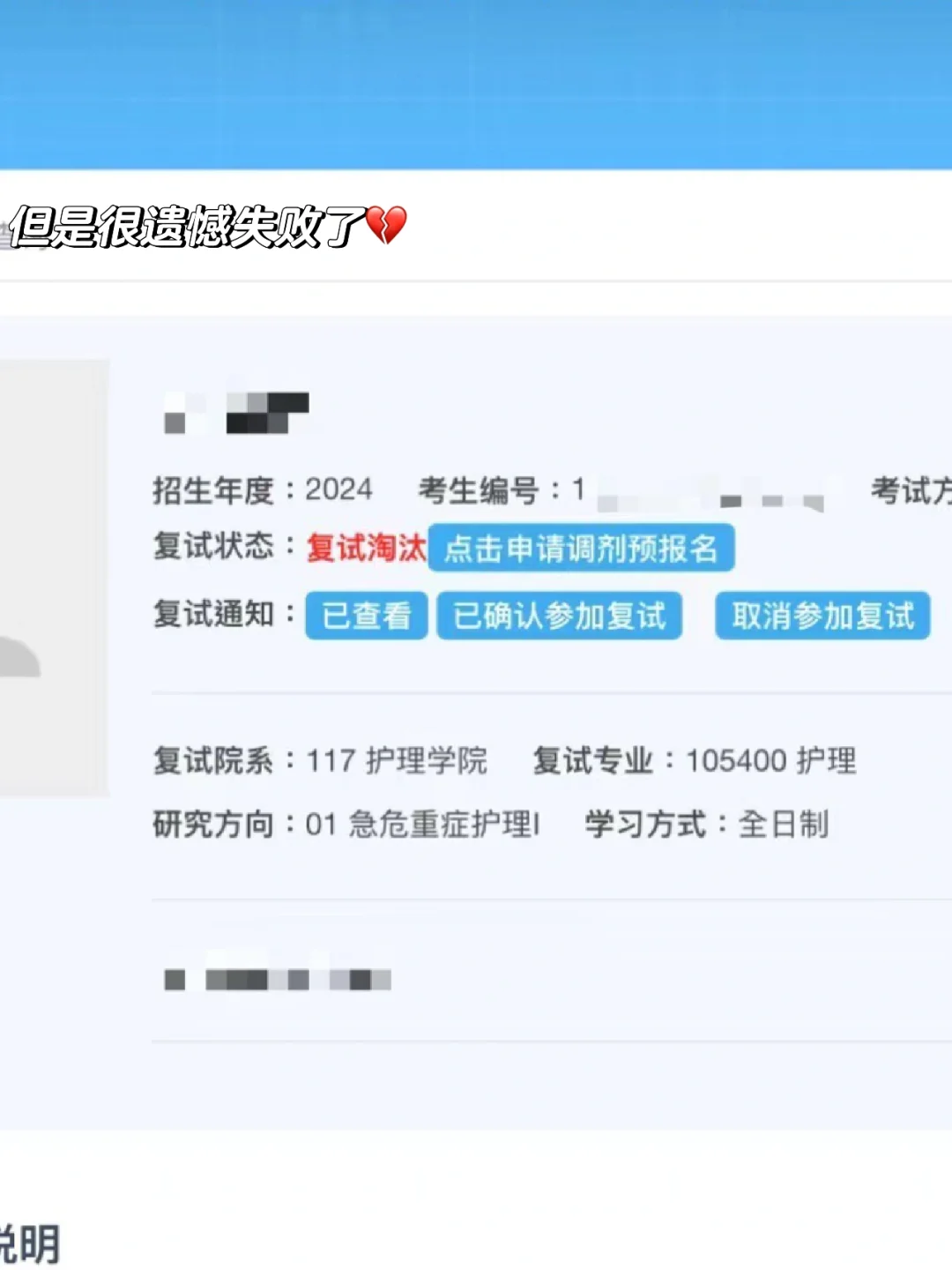Click the red 复试淘汰 status text
The image size is (952, 1270).
coord(366,548)
